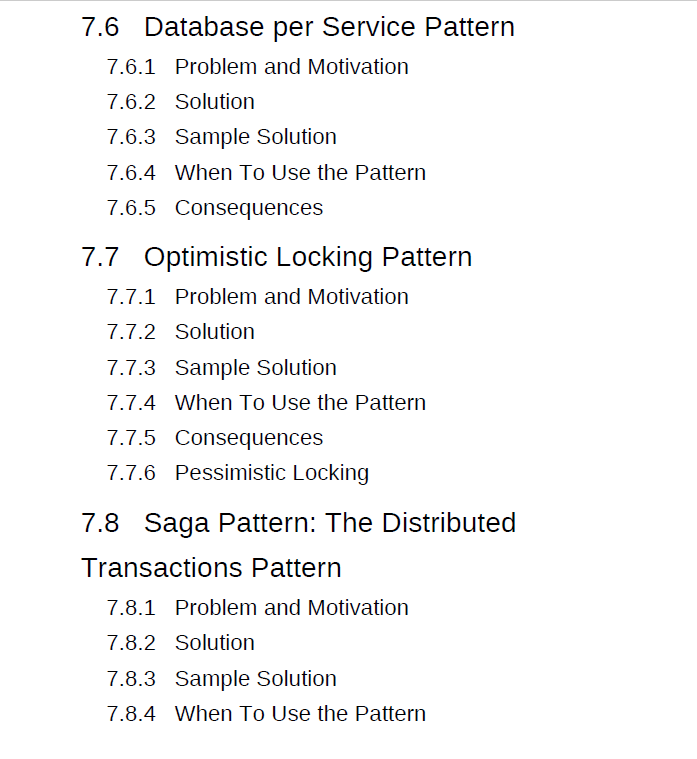Select 7.6.4 When To Use the Pattern
The width and height of the screenshot is (697, 759).
[x=300, y=173]
